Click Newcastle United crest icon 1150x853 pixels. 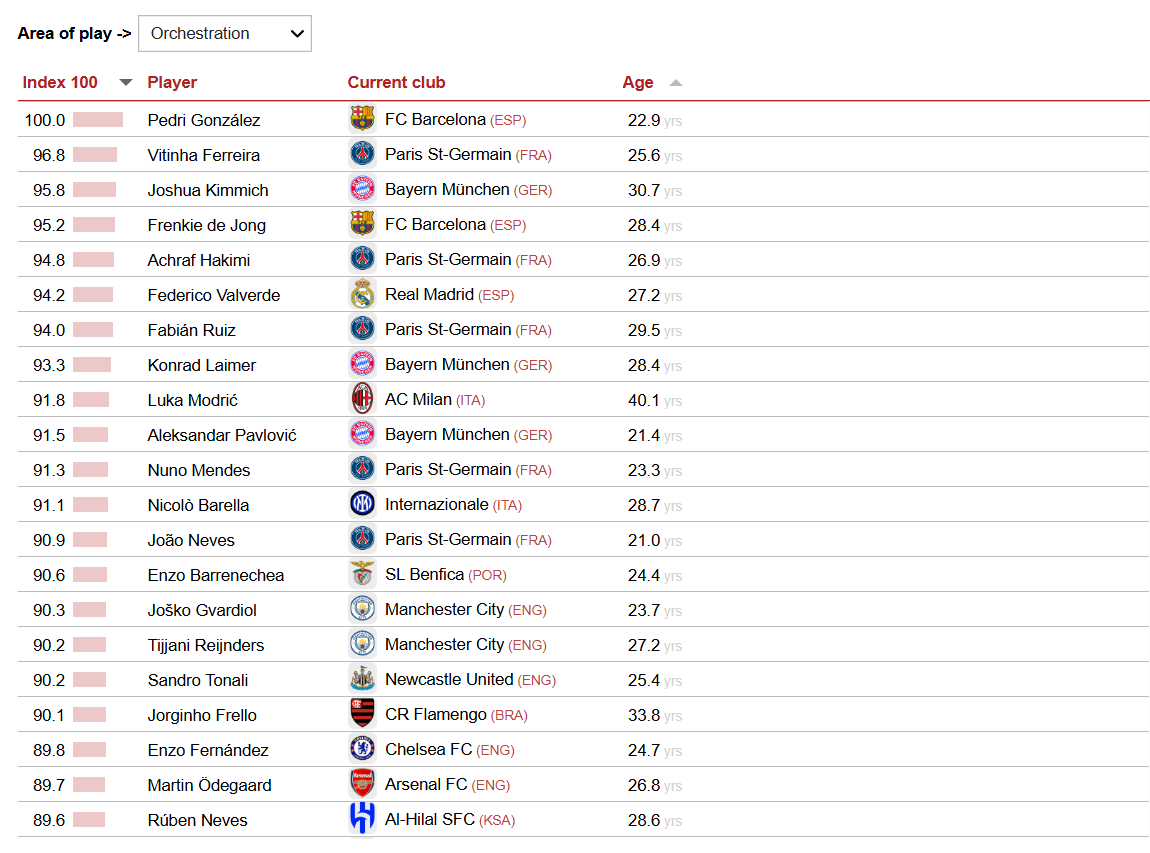(362, 679)
